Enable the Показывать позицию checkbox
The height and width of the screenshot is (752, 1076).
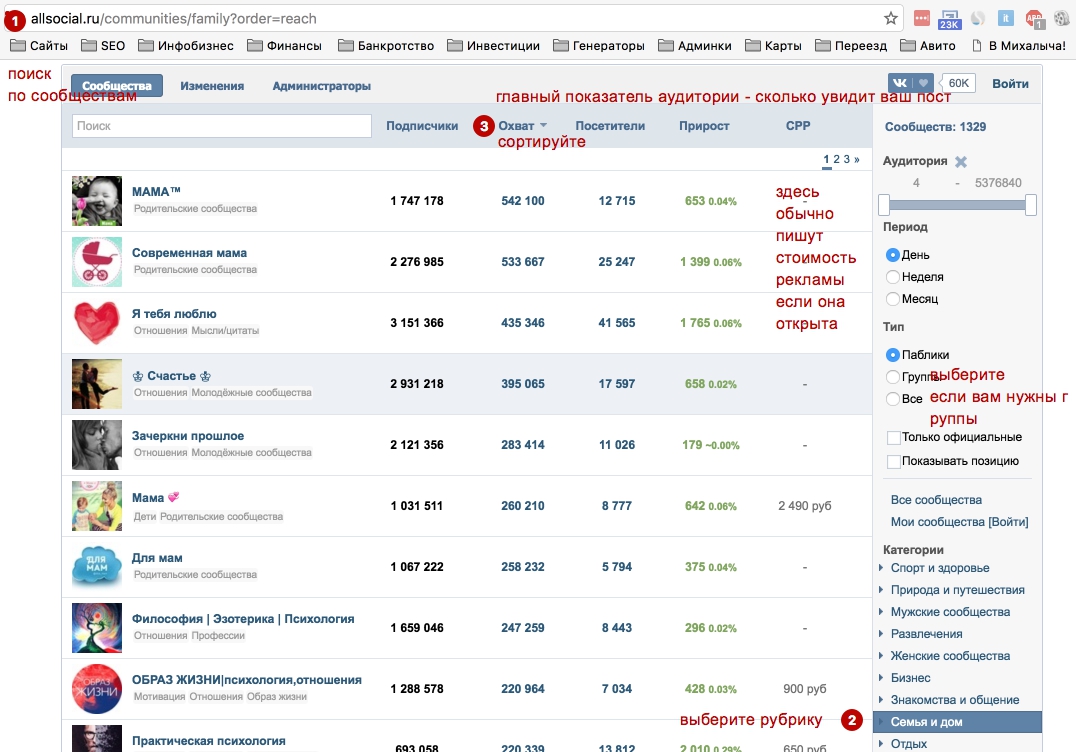(893, 462)
